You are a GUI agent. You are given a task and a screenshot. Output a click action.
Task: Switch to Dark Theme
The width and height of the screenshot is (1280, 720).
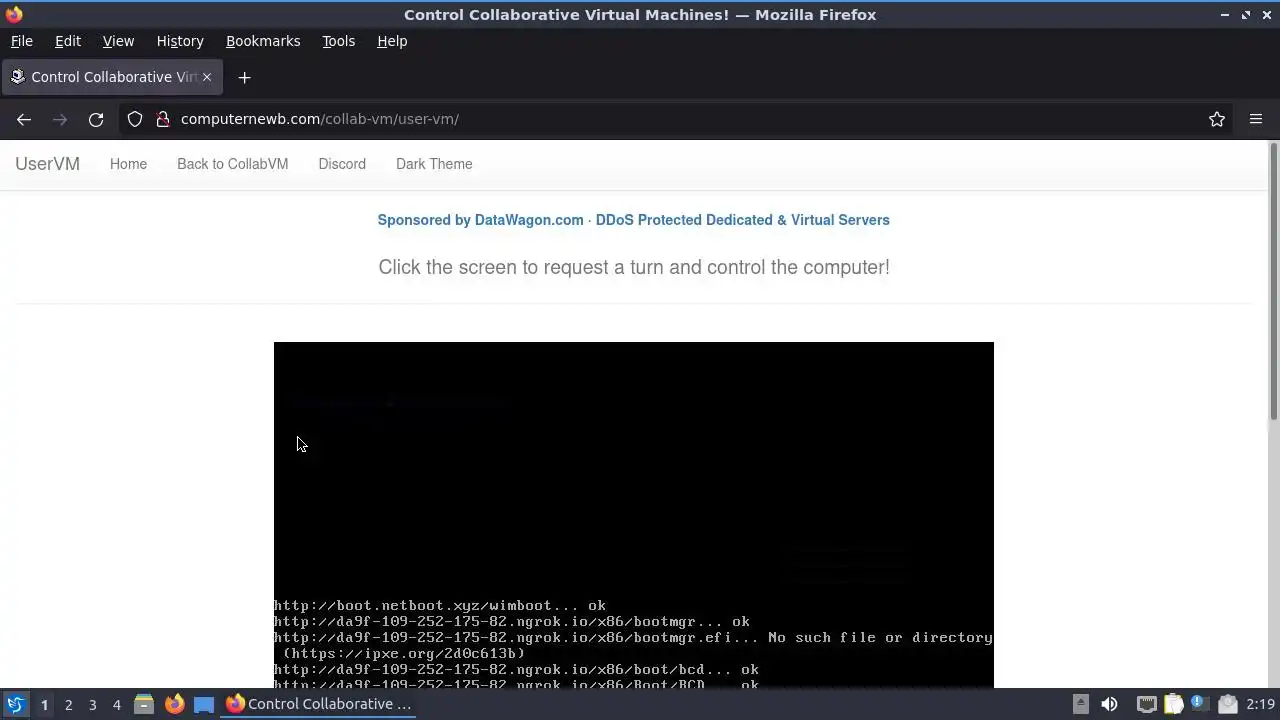pos(434,164)
